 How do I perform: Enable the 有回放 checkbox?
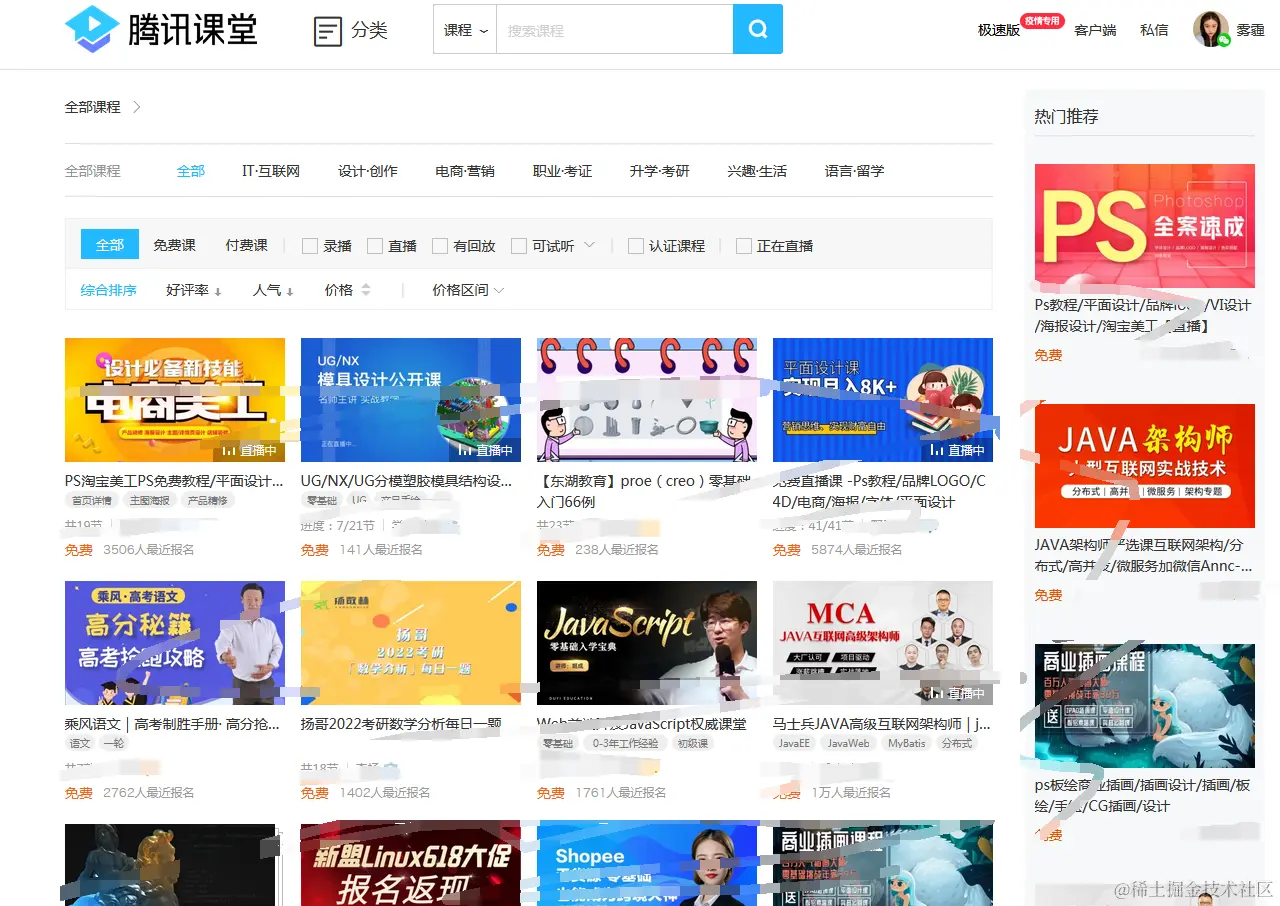(x=440, y=246)
